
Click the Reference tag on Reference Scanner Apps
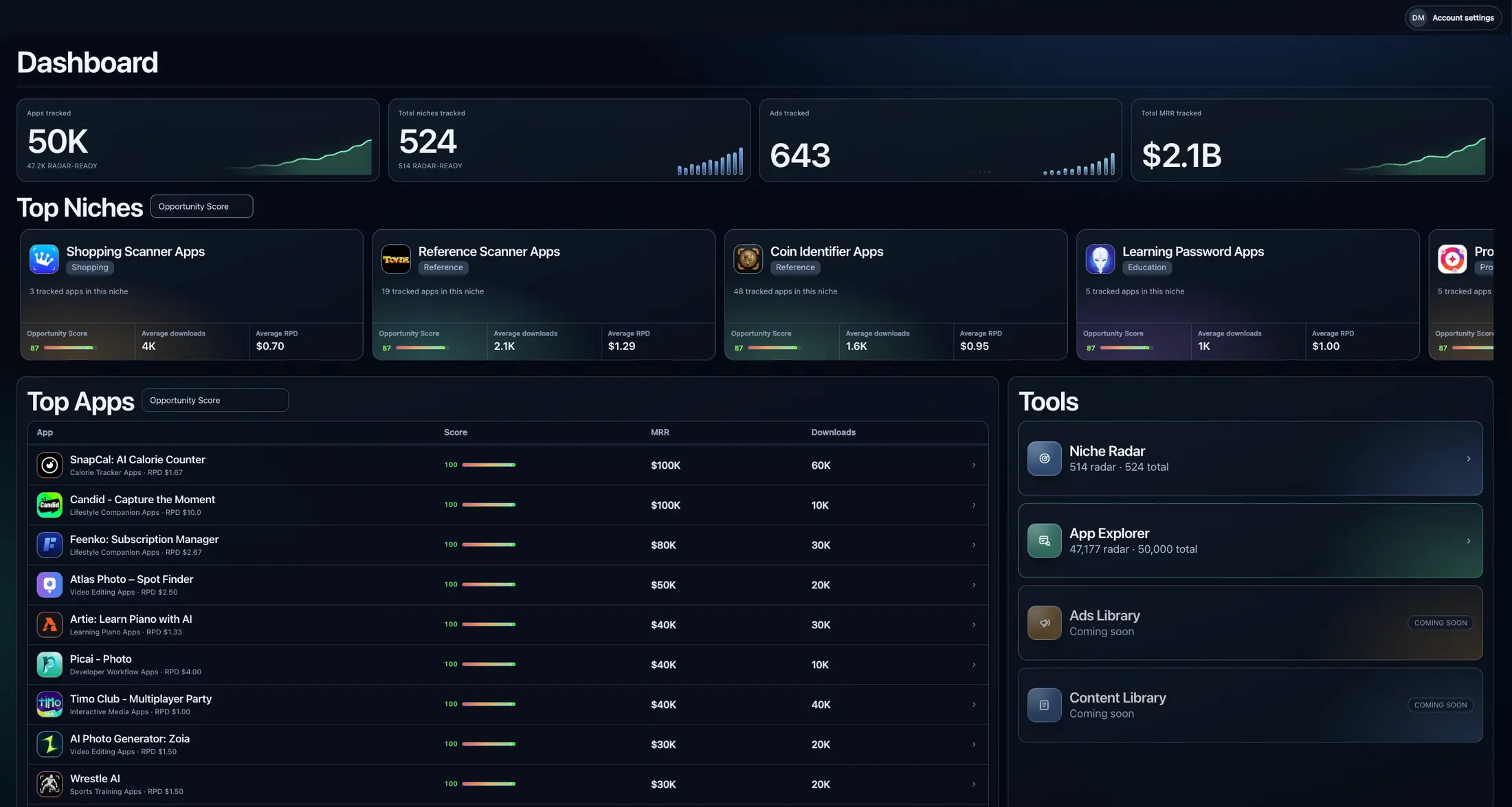(443, 267)
